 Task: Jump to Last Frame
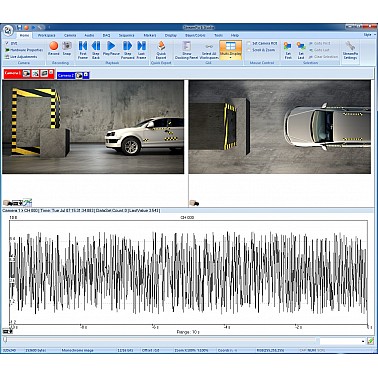(x=141, y=50)
